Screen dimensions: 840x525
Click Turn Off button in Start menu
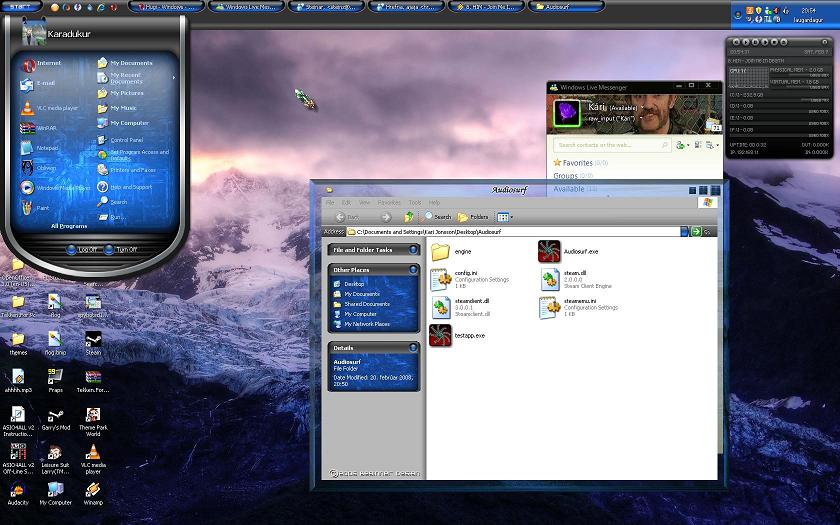(121, 250)
